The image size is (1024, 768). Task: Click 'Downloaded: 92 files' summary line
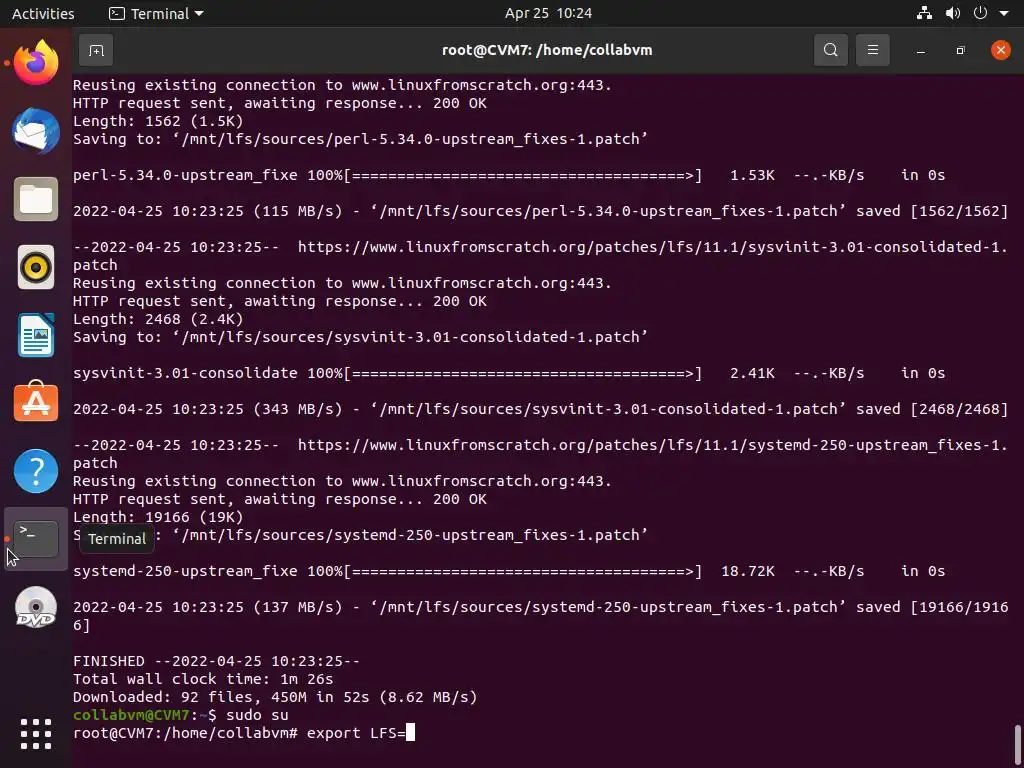(275, 697)
